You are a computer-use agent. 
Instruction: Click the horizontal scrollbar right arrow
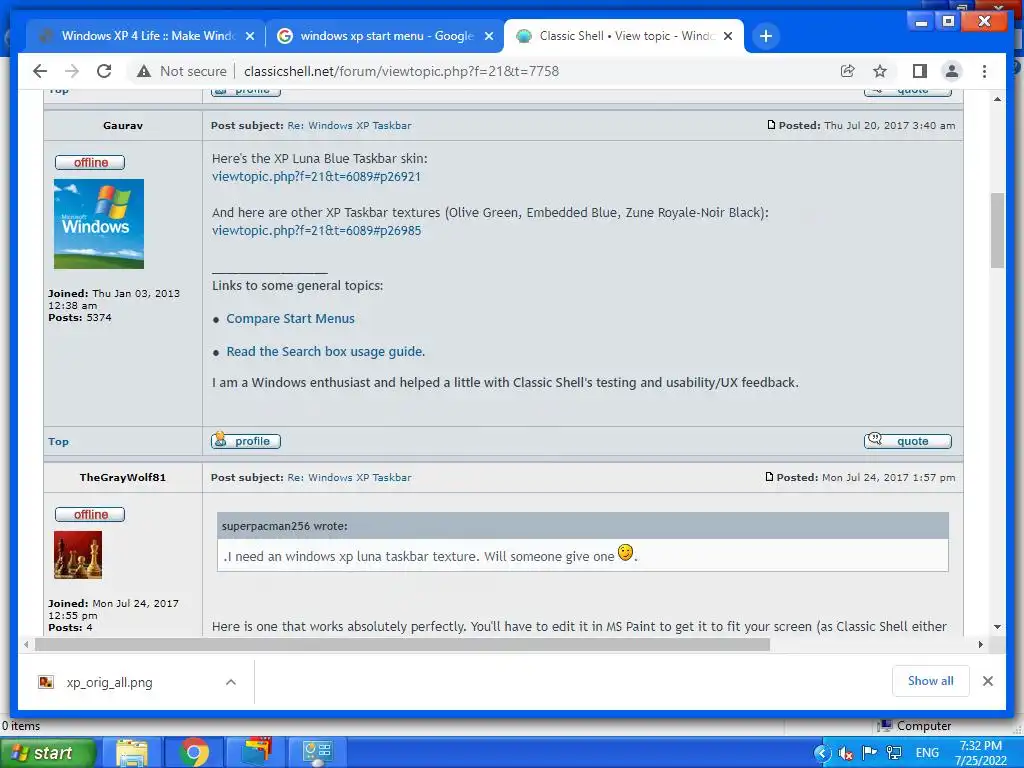(x=980, y=645)
